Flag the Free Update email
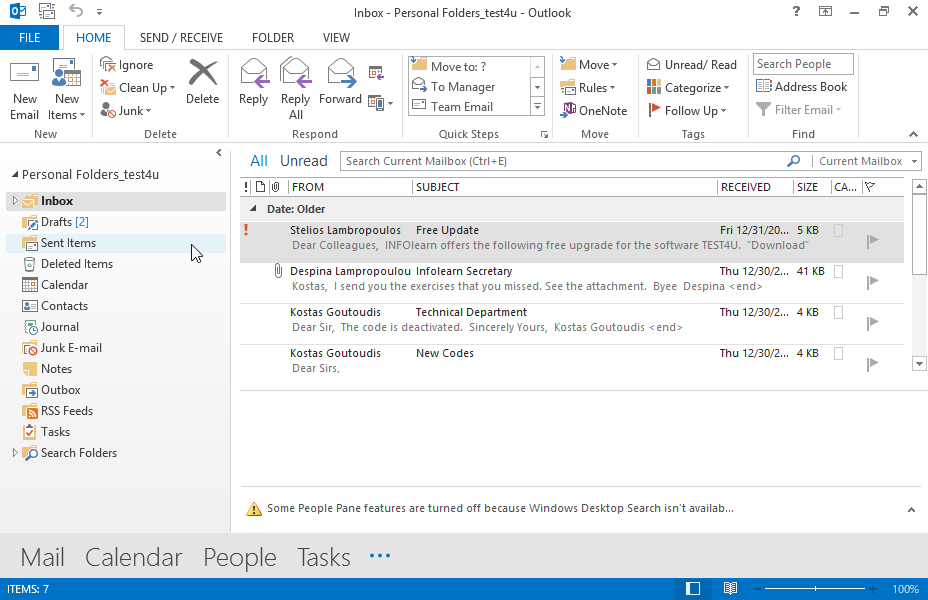Screen dimensions: 928x600 click(x=872, y=241)
